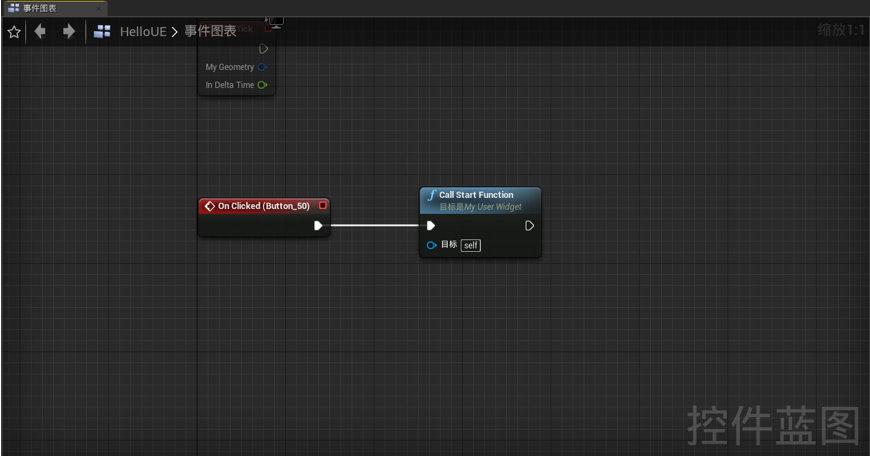Click the function f icon on Call Start Function
This screenshot has width=870, height=457.
coord(431,195)
